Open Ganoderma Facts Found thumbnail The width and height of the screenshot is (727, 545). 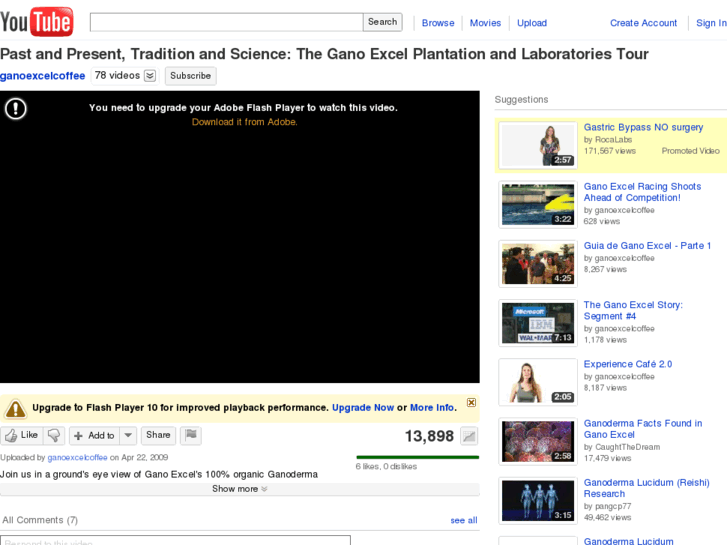tap(538, 442)
